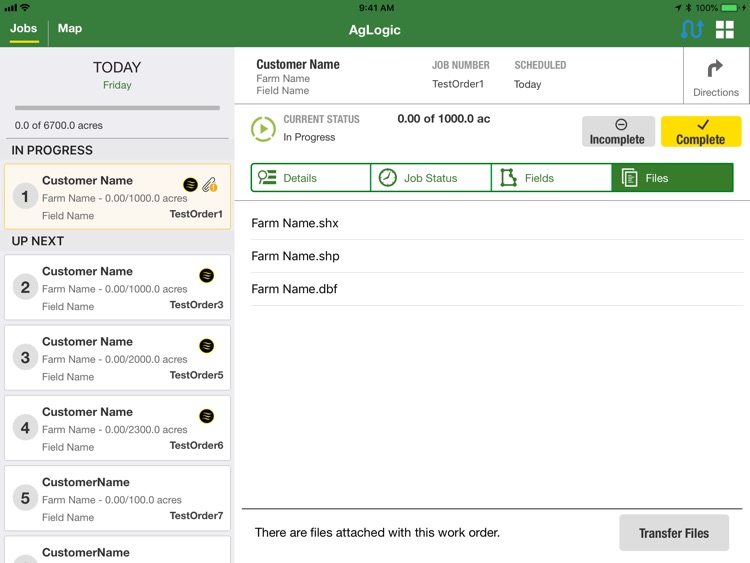Open the TestOrder6 job card
Viewport: 750px width, 563px height.
[117, 428]
